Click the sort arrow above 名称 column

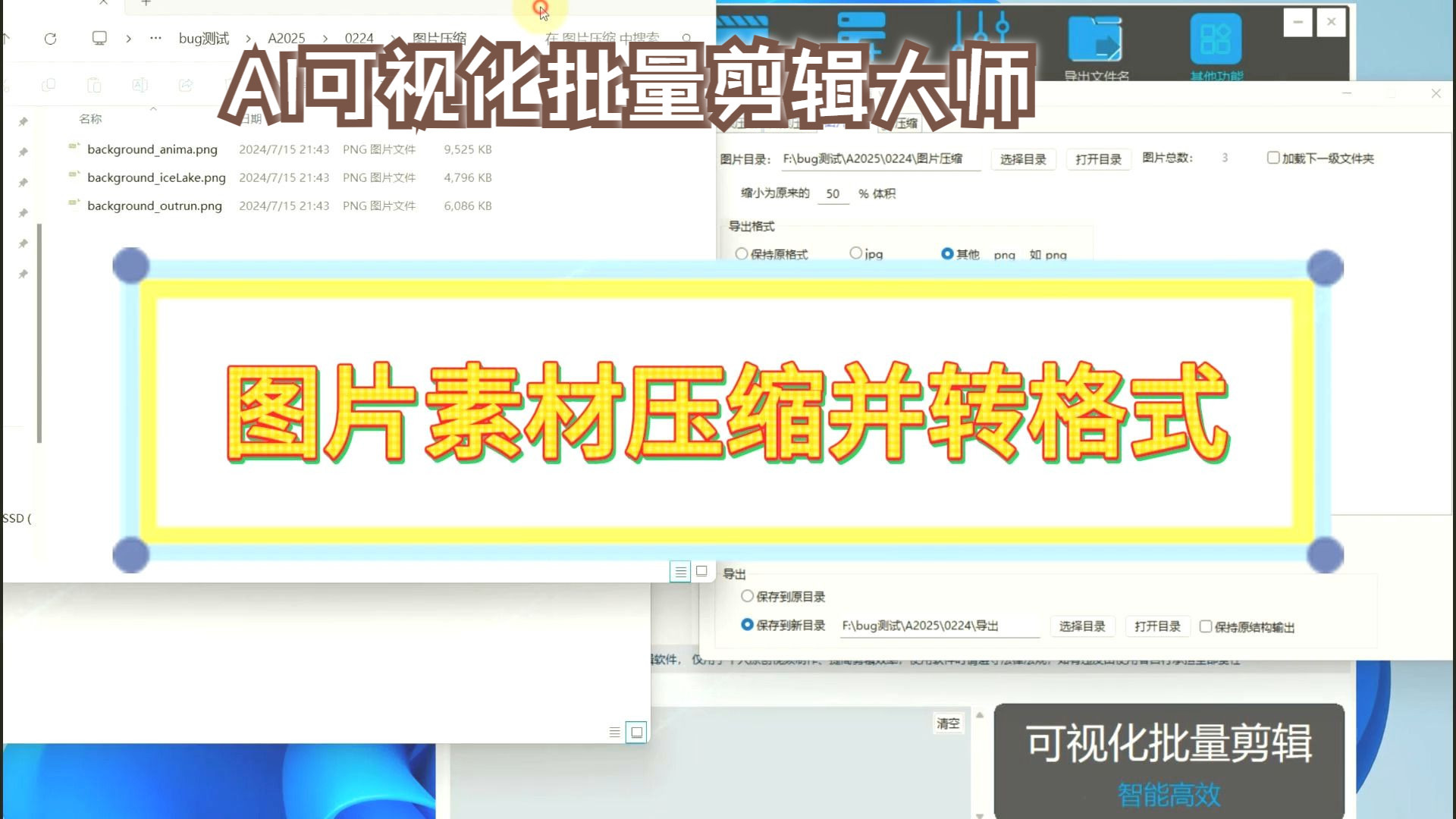[153, 109]
